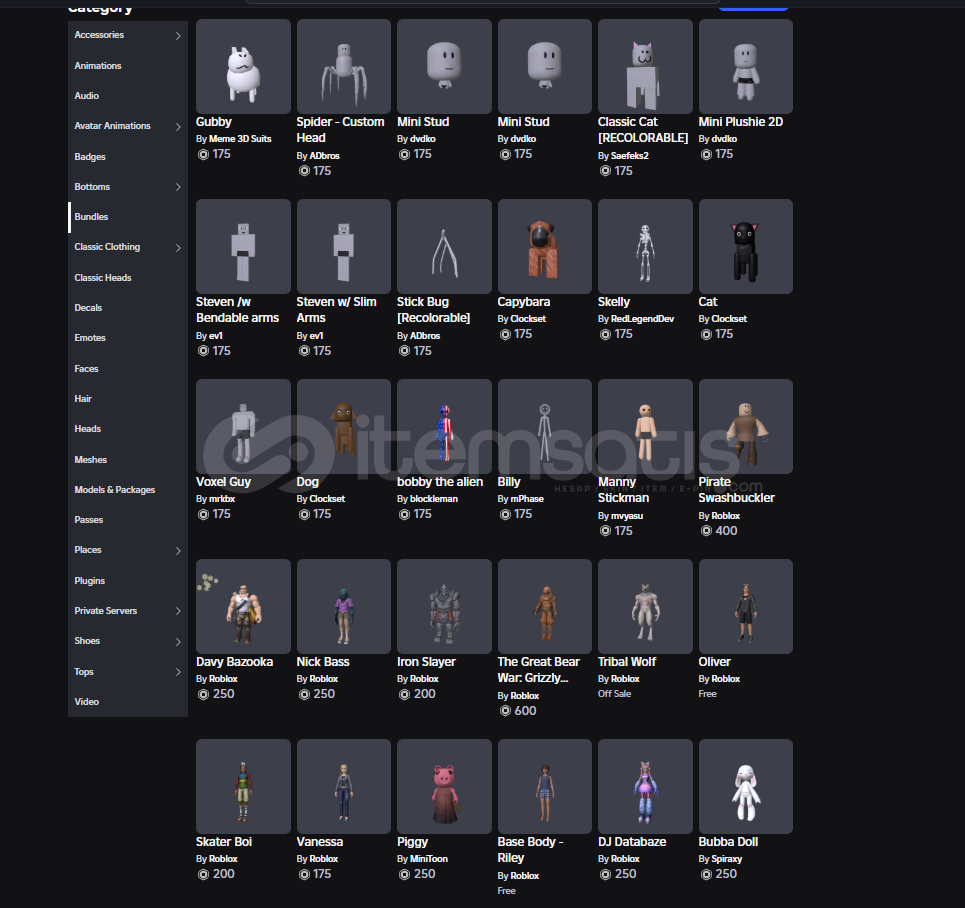This screenshot has height=908, width=965.
Task: Expand the Bottoms category chevron
Action: [x=178, y=187]
